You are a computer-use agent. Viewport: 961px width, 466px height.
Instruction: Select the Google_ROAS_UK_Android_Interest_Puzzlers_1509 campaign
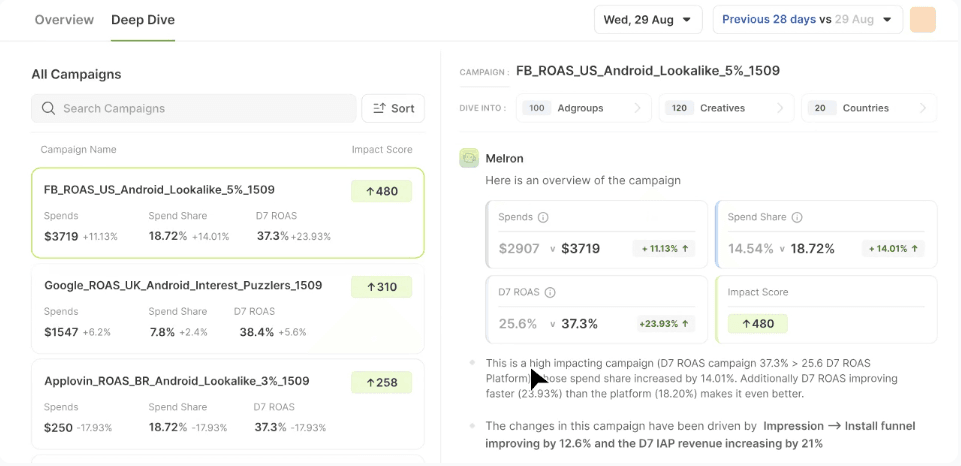click(x=183, y=285)
